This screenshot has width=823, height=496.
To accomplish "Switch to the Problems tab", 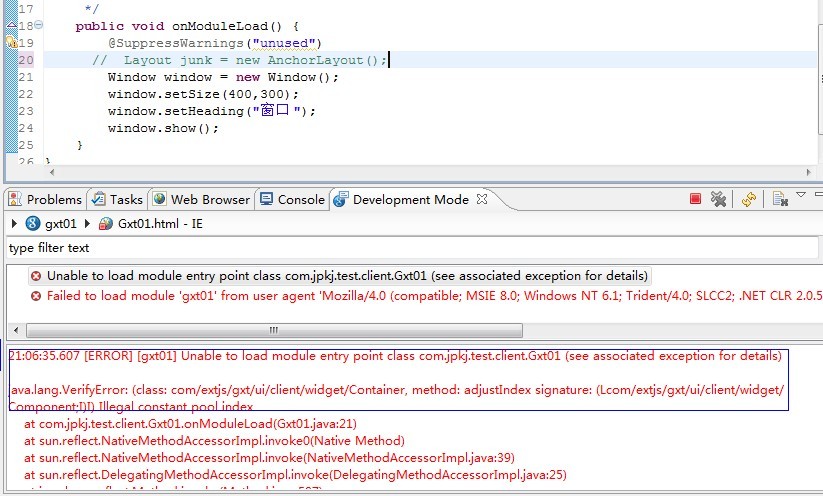I will [46, 199].
